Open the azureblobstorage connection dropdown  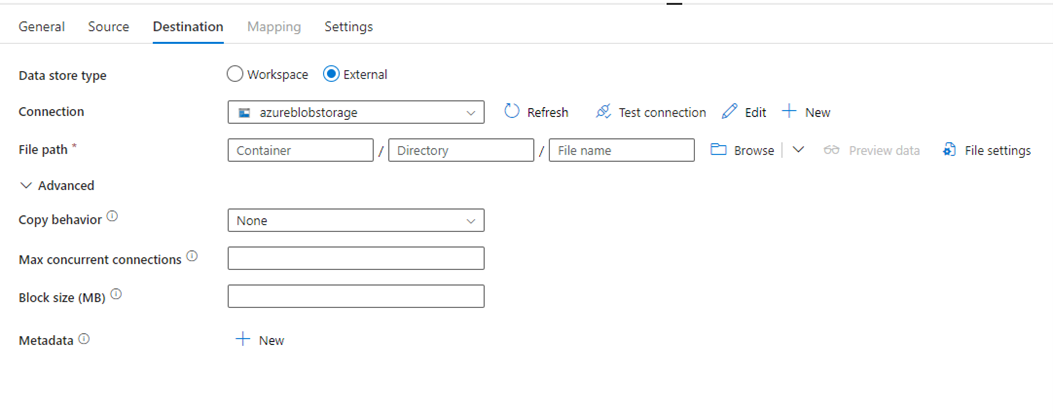pos(356,112)
